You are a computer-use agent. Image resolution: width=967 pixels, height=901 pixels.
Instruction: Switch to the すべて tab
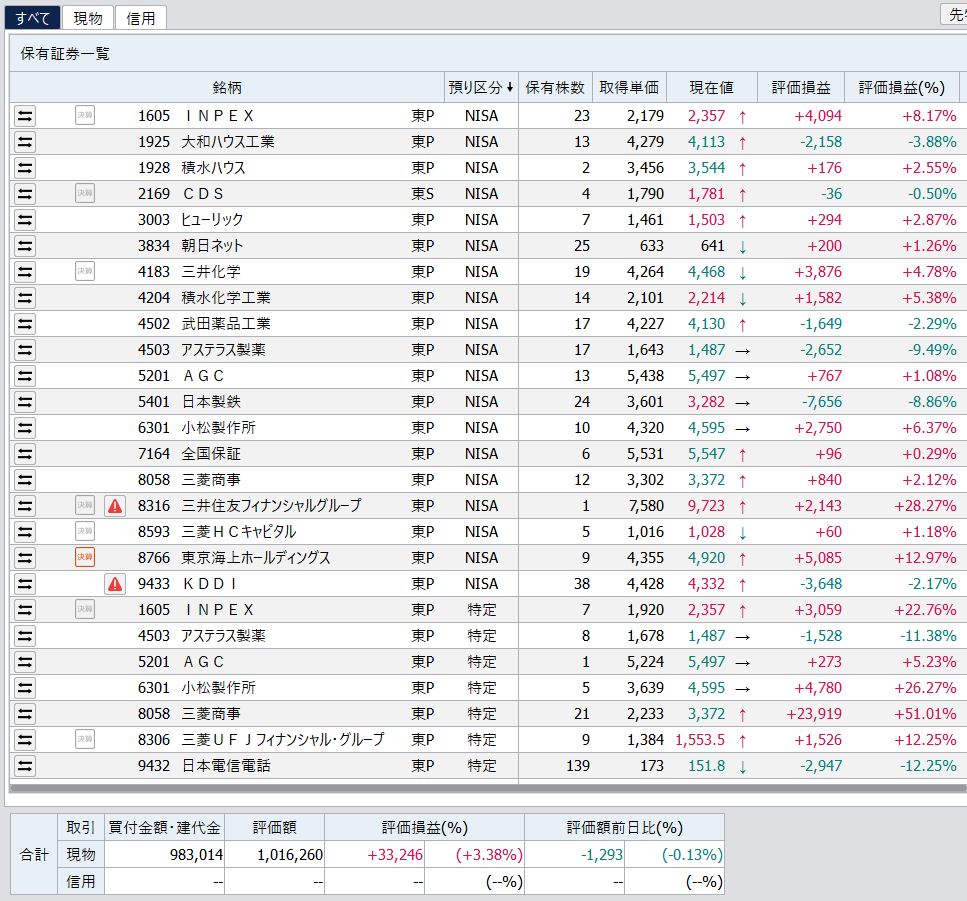[x=32, y=18]
